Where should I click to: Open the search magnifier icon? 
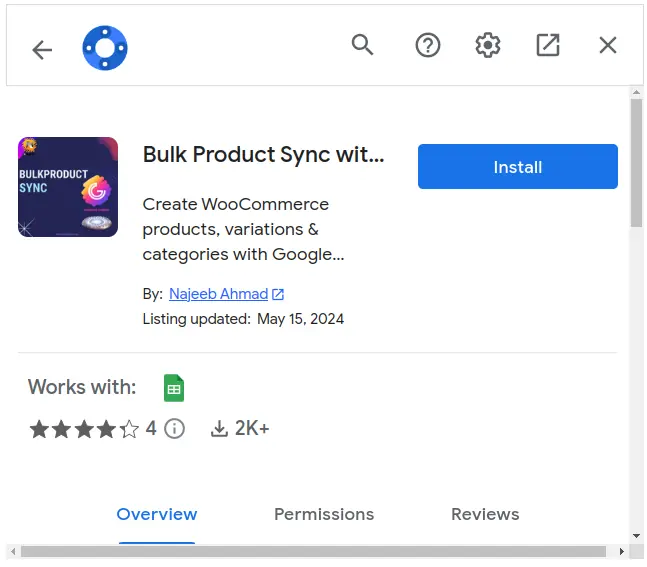(x=362, y=45)
